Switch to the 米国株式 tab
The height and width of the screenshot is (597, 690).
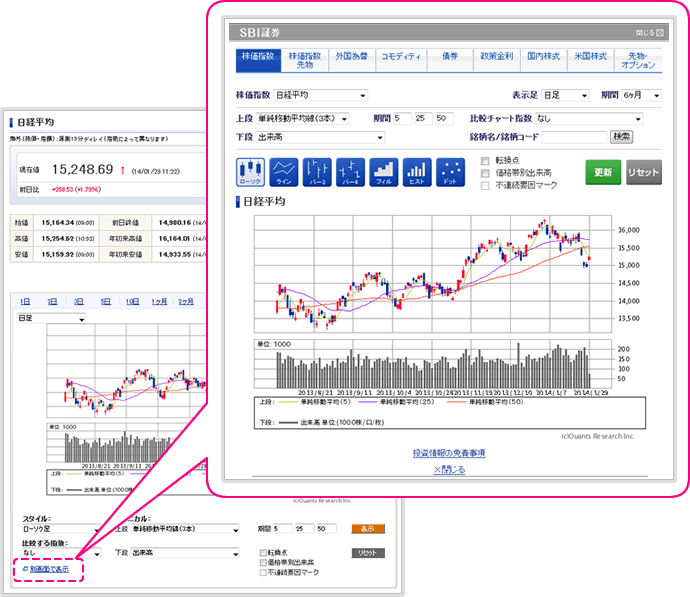click(591, 60)
